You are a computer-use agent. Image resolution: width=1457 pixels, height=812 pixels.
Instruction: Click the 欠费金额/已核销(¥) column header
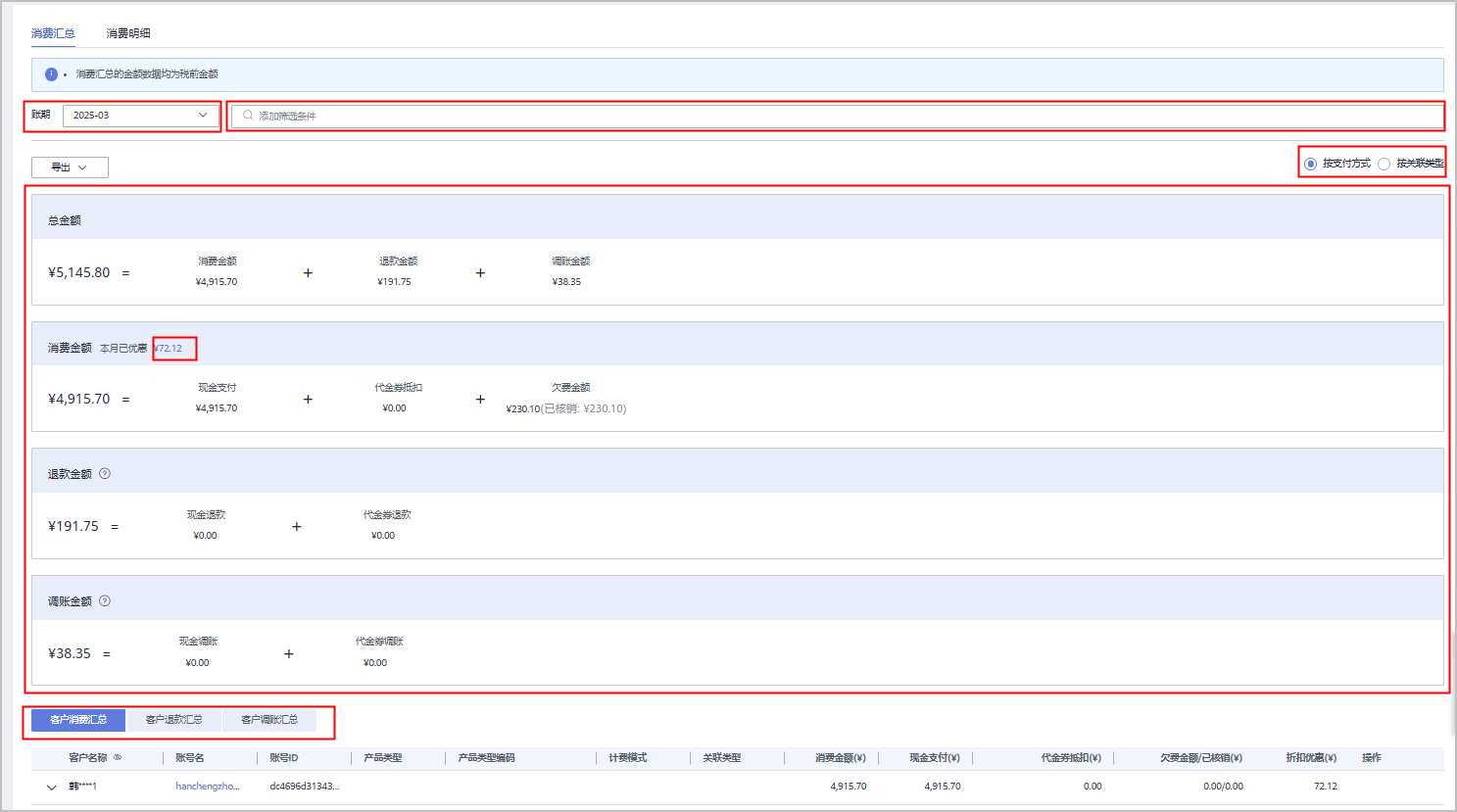(1201, 758)
